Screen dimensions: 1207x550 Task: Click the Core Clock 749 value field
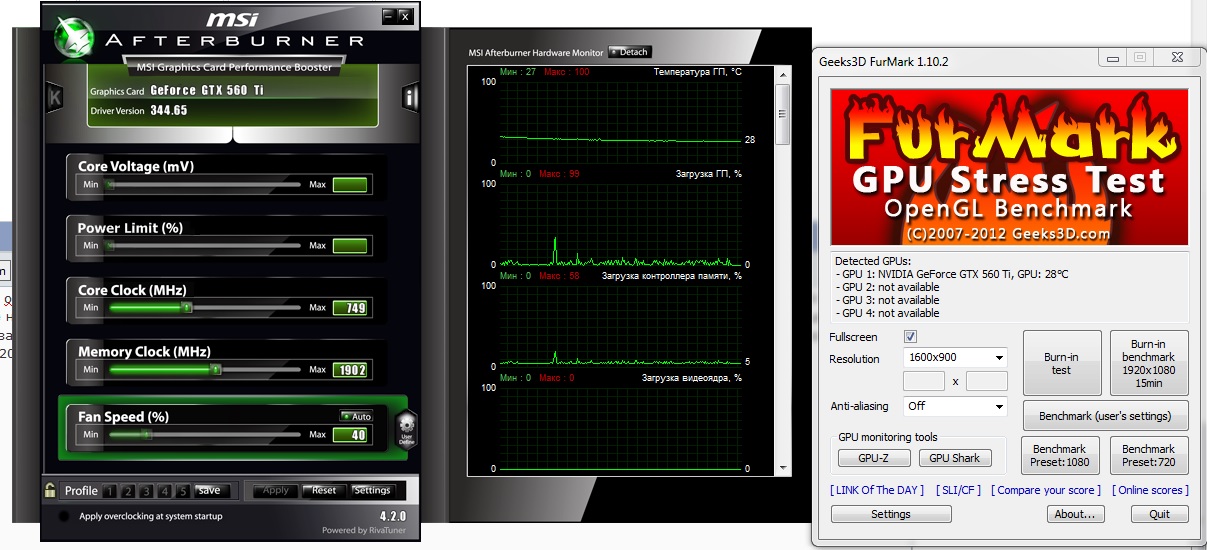(x=350, y=308)
